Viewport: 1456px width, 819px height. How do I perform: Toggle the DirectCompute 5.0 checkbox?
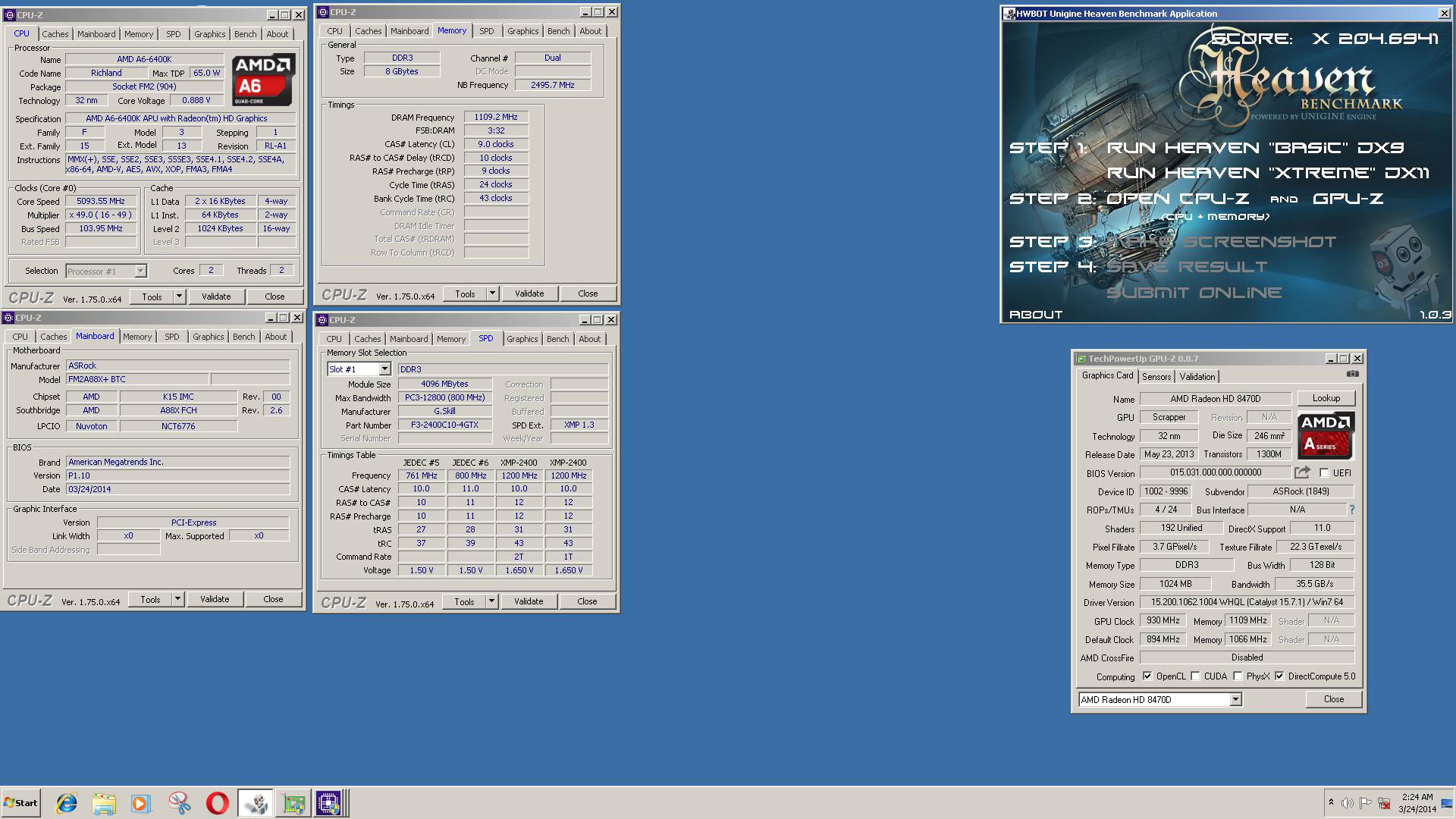(1279, 676)
